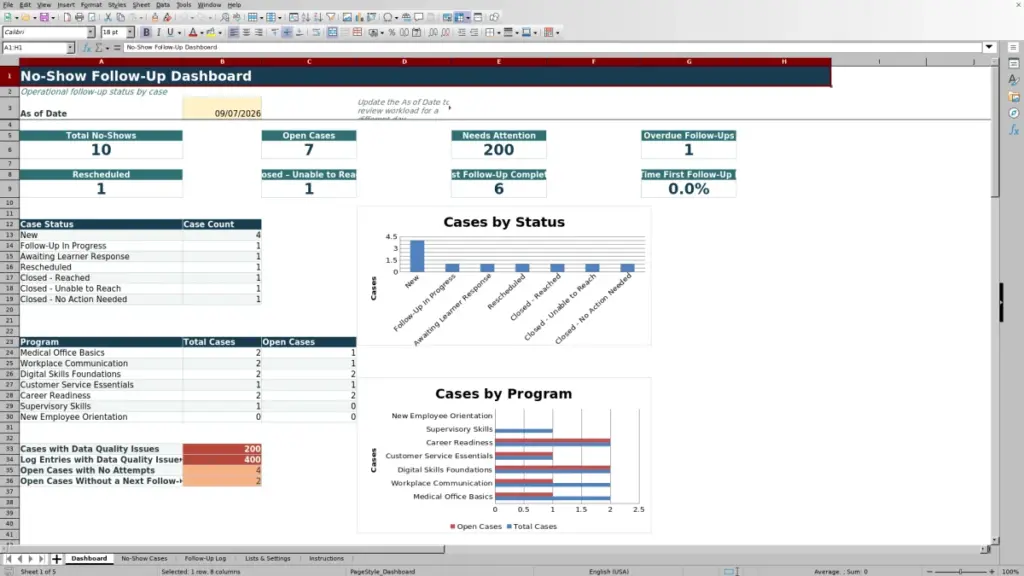
Task: Click the Font Color red A swatch
Action: pyautogui.click(x=193, y=32)
